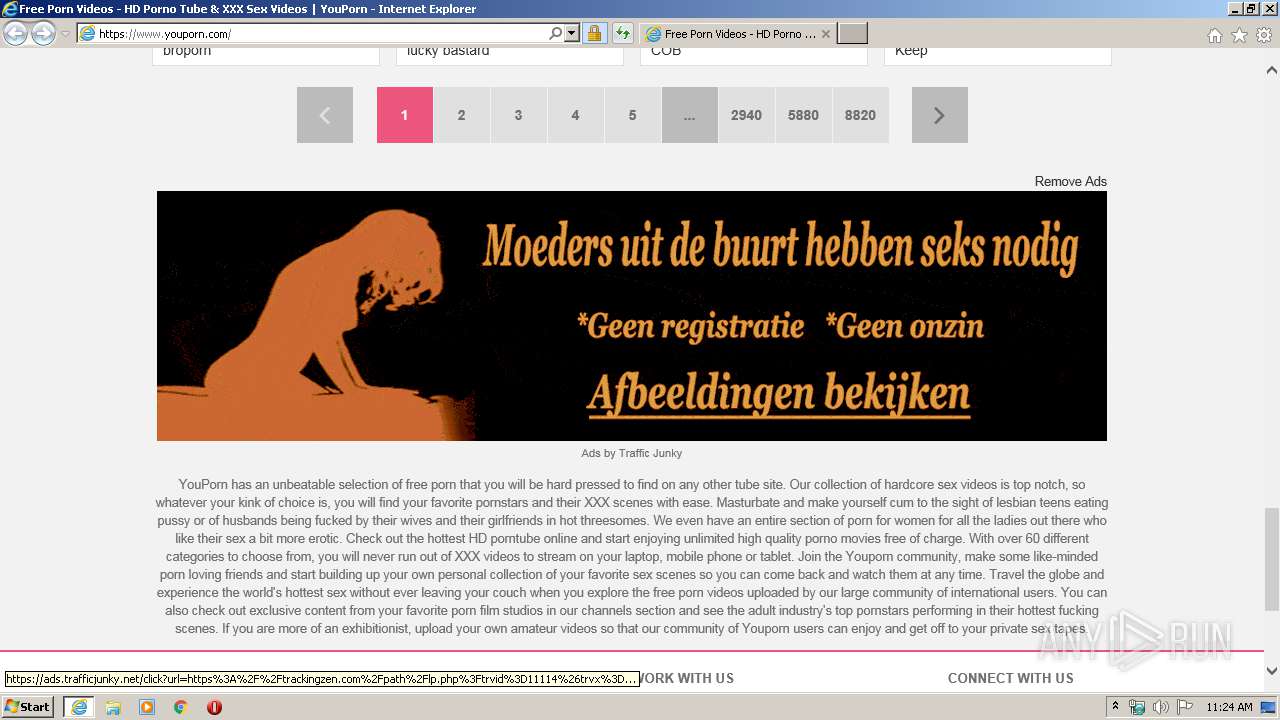The height and width of the screenshot is (720, 1280).
Task: Click the red Opera taskbar icon
Action: [x=214, y=707]
